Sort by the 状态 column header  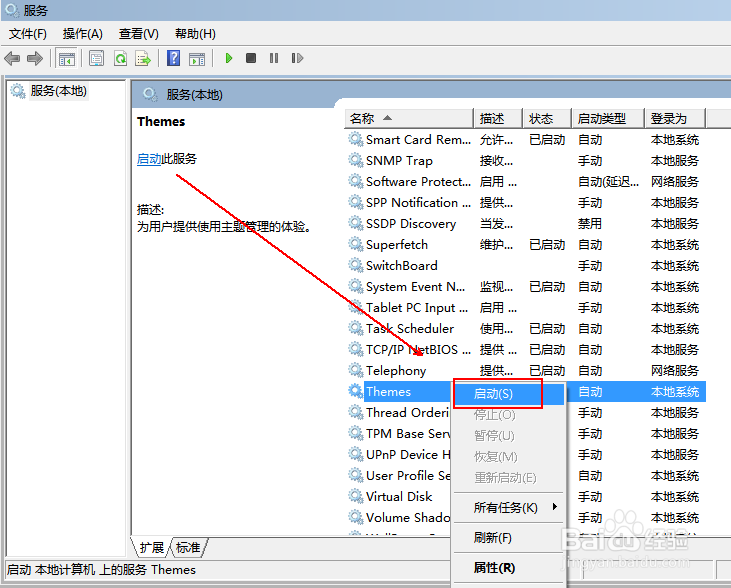point(547,118)
